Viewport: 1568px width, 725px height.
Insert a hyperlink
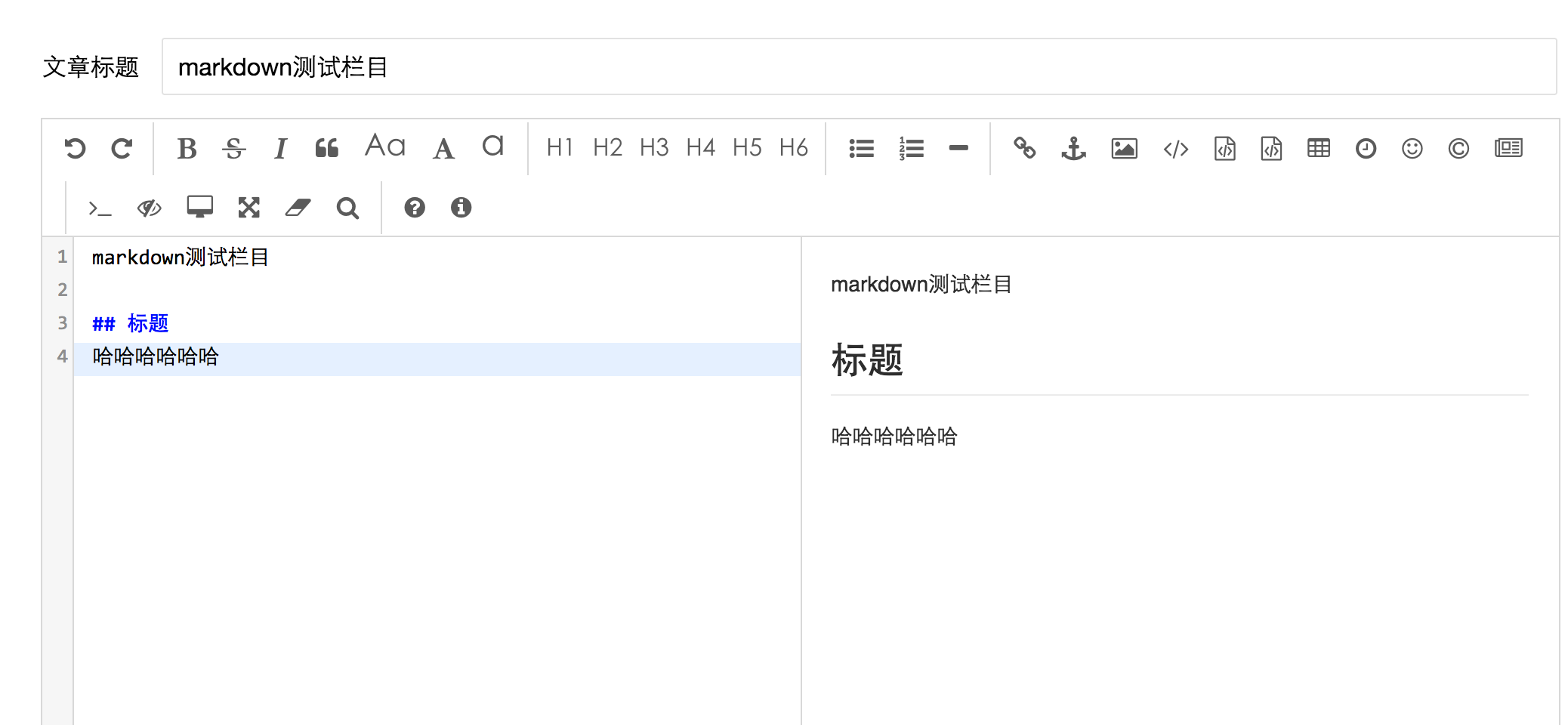[1024, 148]
